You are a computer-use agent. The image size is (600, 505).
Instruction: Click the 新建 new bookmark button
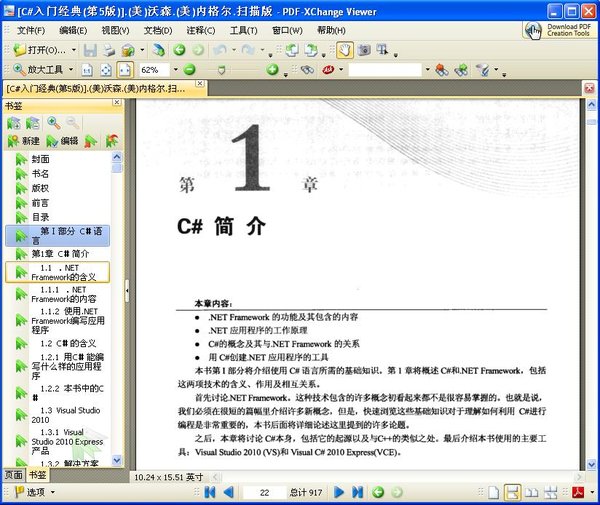23,141
